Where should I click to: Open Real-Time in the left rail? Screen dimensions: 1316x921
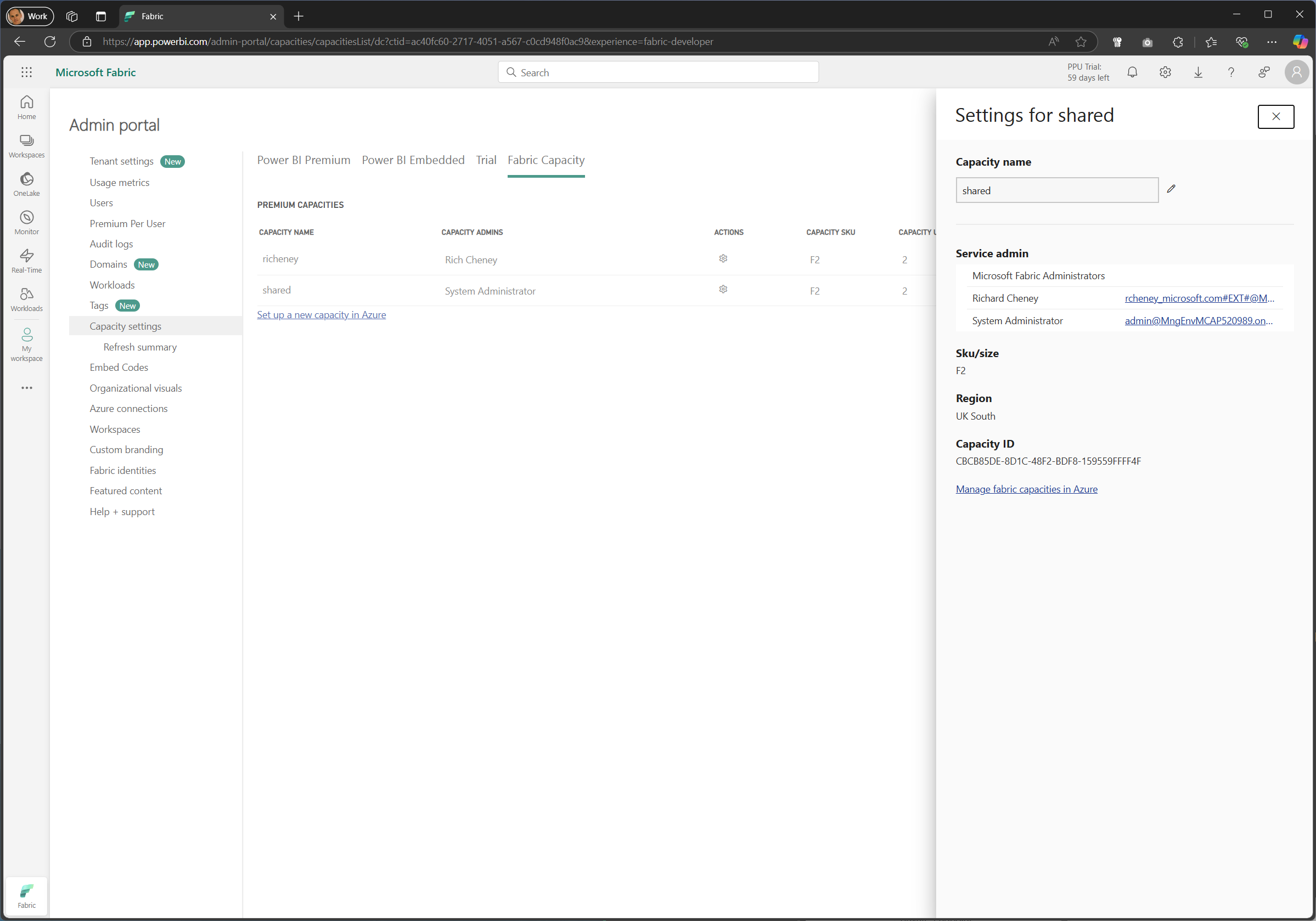(x=26, y=261)
